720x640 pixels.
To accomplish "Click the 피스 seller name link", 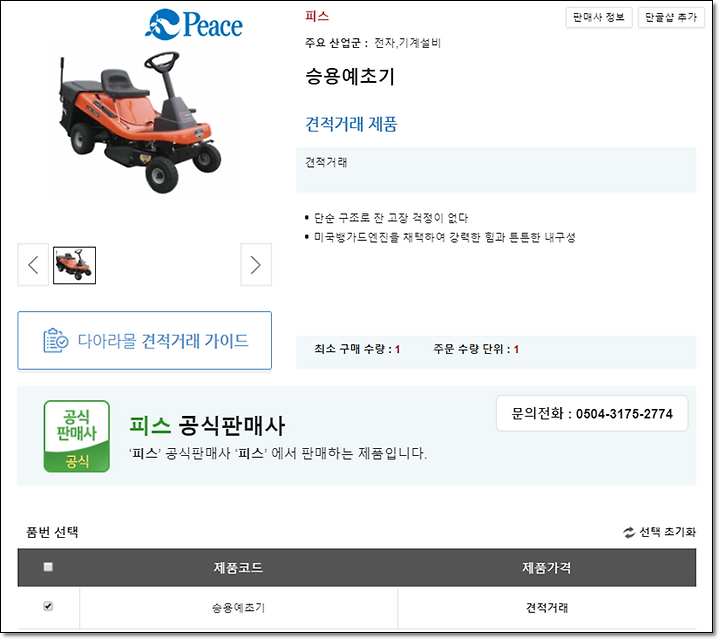I will pyautogui.click(x=317, y=17).
